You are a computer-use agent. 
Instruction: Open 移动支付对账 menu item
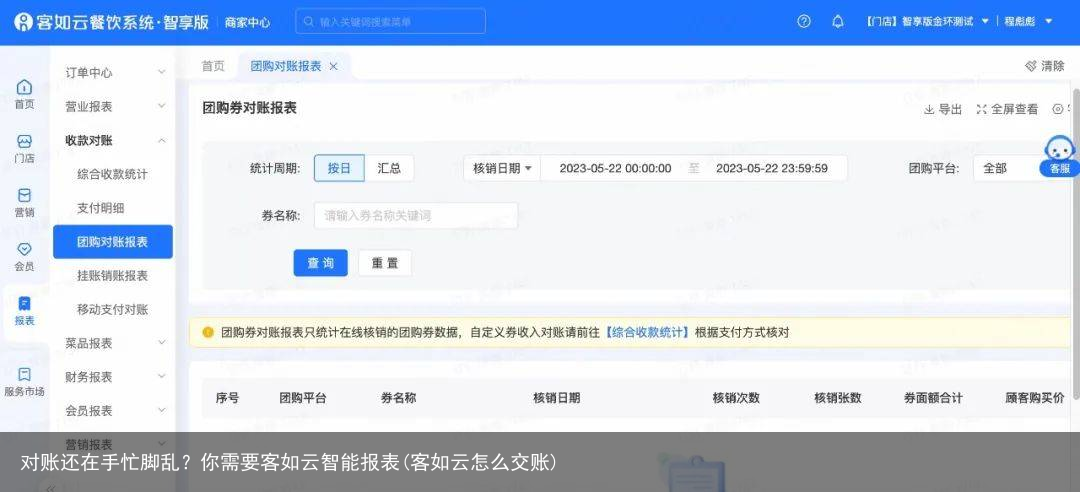(x=112, y=309)
